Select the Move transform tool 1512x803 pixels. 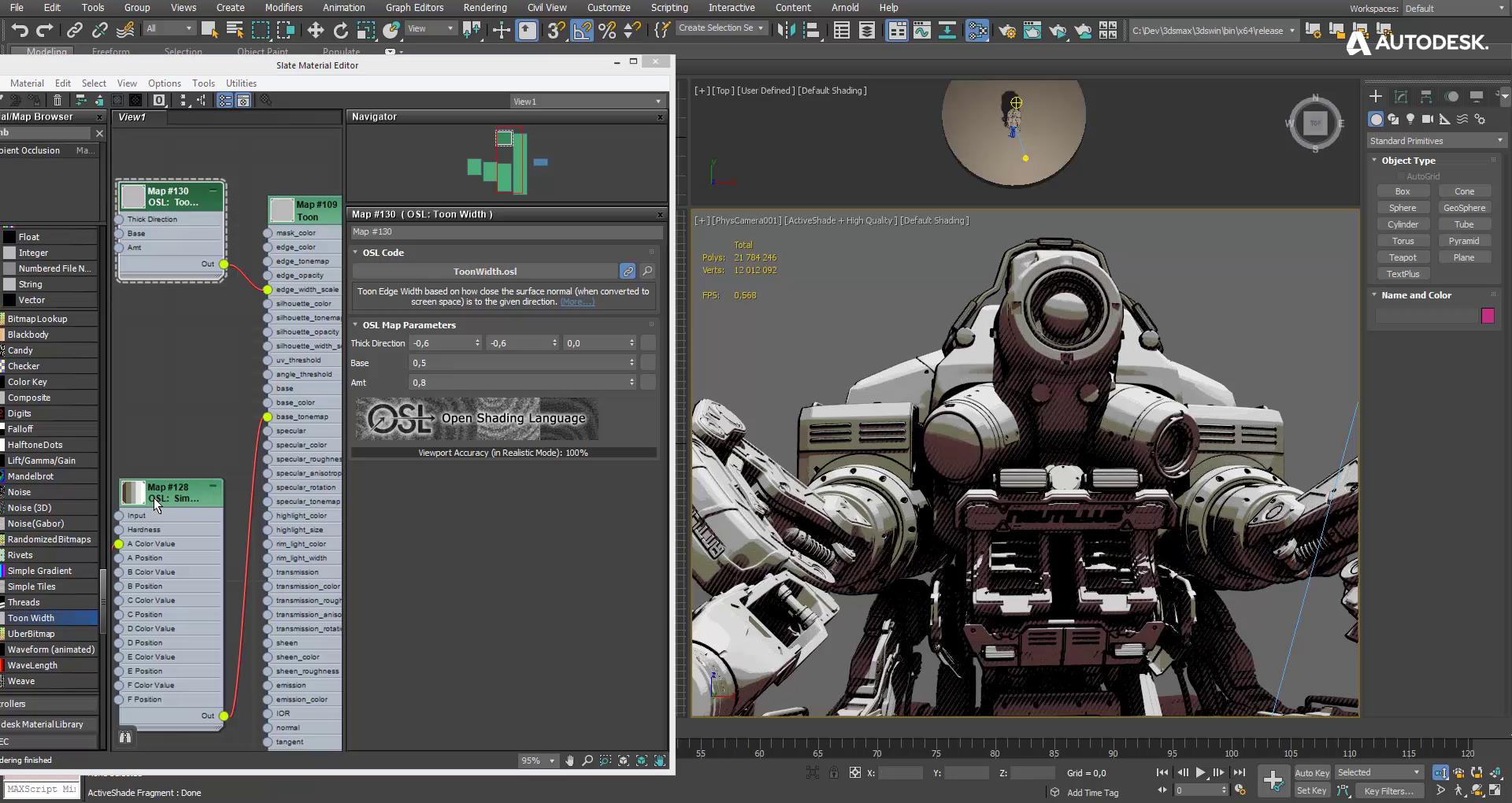click(x=315, y=31)
